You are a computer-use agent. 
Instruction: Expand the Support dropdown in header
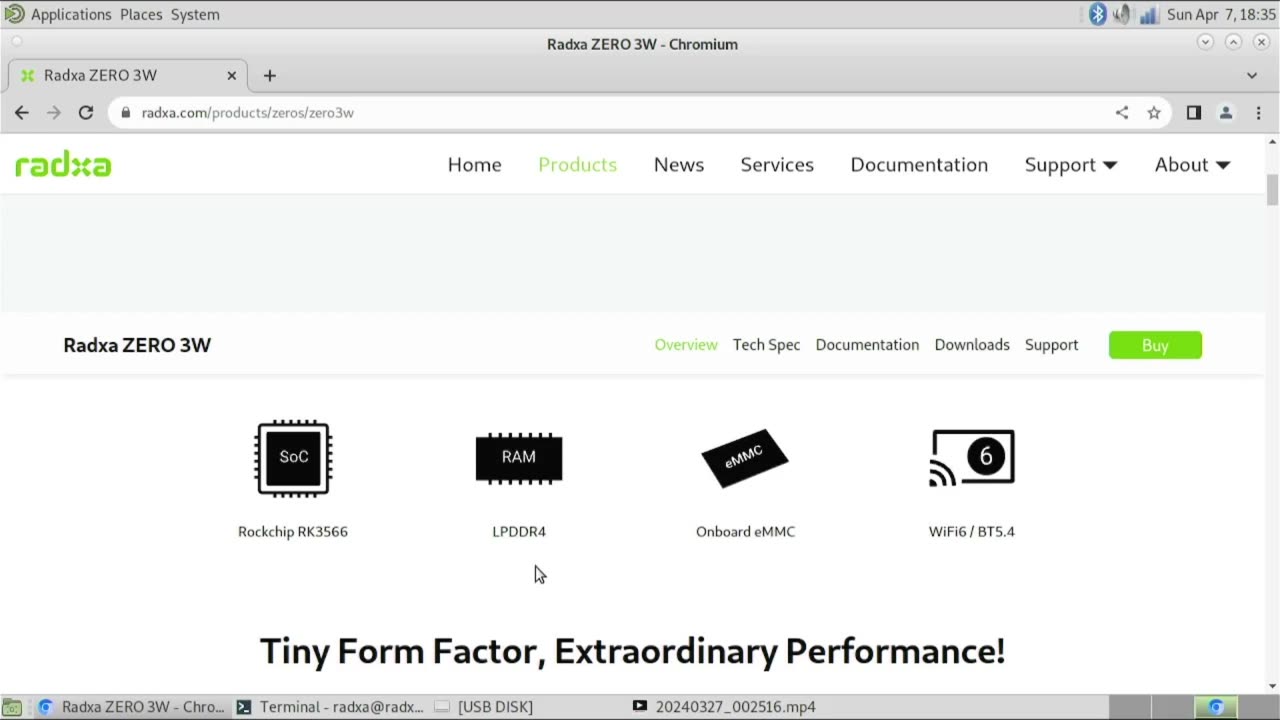1071,165
